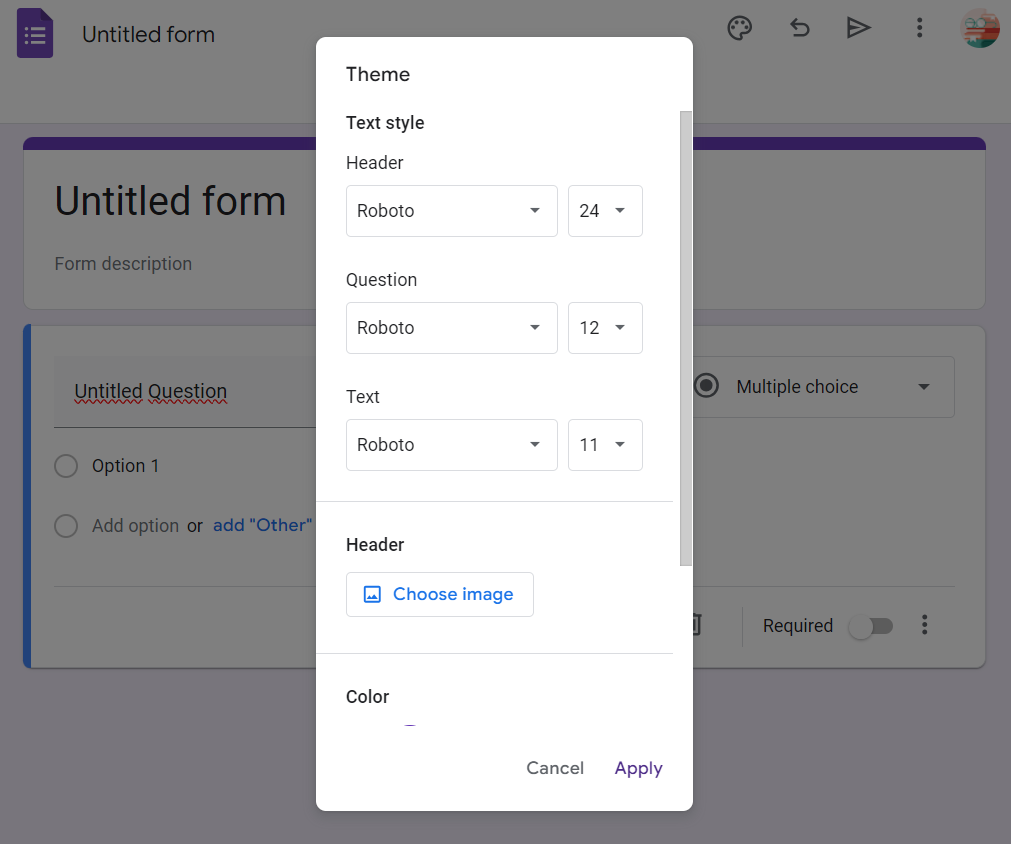Select the Option 1 radio button
Image resolution: width=1011 pixels, height=844 pixels.
[66, 466]
